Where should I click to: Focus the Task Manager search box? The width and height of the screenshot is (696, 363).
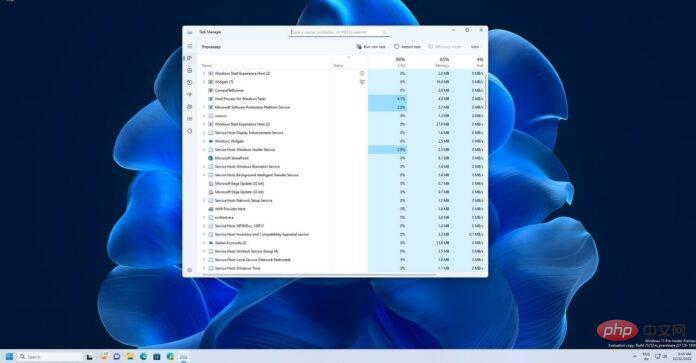339,32
